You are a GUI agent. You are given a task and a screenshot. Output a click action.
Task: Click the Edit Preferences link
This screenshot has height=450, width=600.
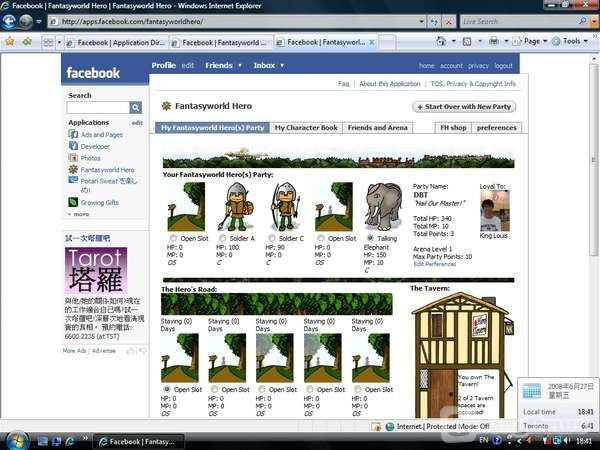[x=435, y=264]
